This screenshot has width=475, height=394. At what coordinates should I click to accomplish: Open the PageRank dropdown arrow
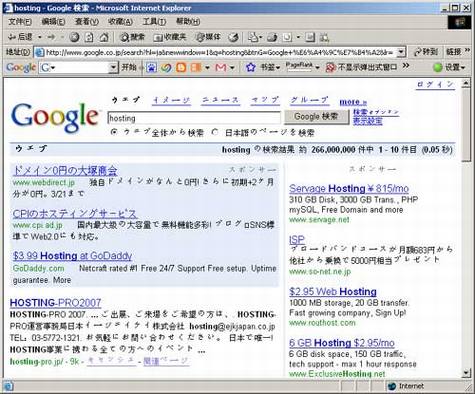pos(317,68)
